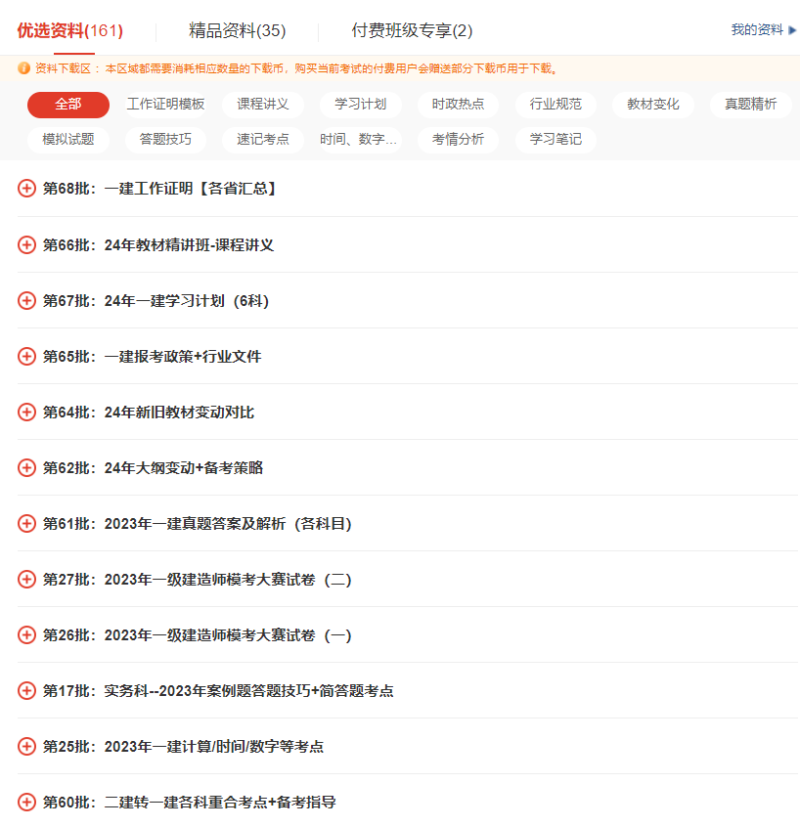
Task: Select the 答题技巧 filter
Action: tap(167, 140)
